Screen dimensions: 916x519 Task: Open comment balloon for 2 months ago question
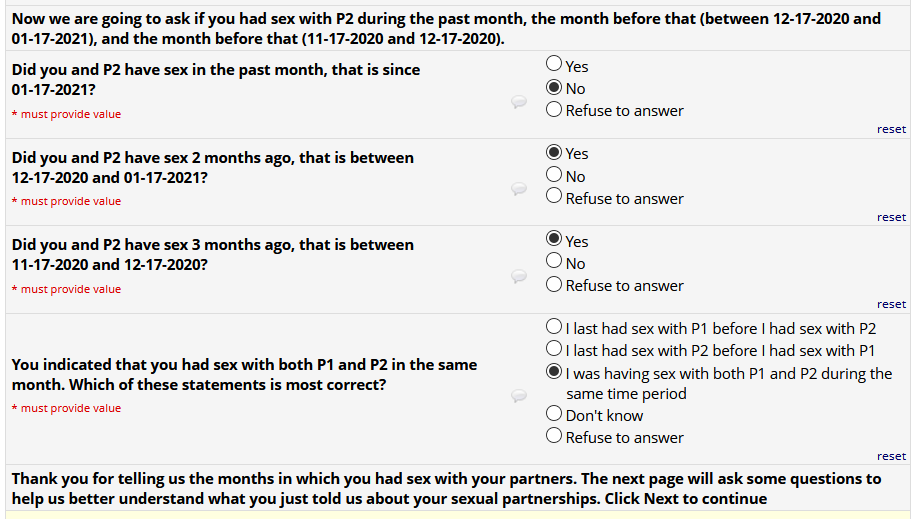519,189
